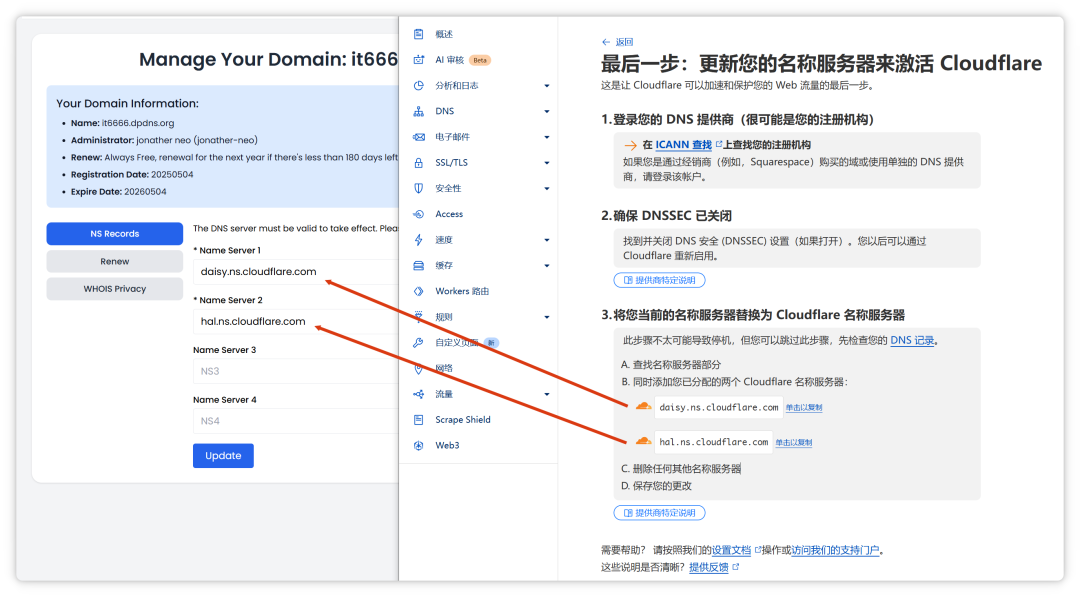Click 提供商特定说明 below nameserver step
The image size is (1080, 597).
659,513
